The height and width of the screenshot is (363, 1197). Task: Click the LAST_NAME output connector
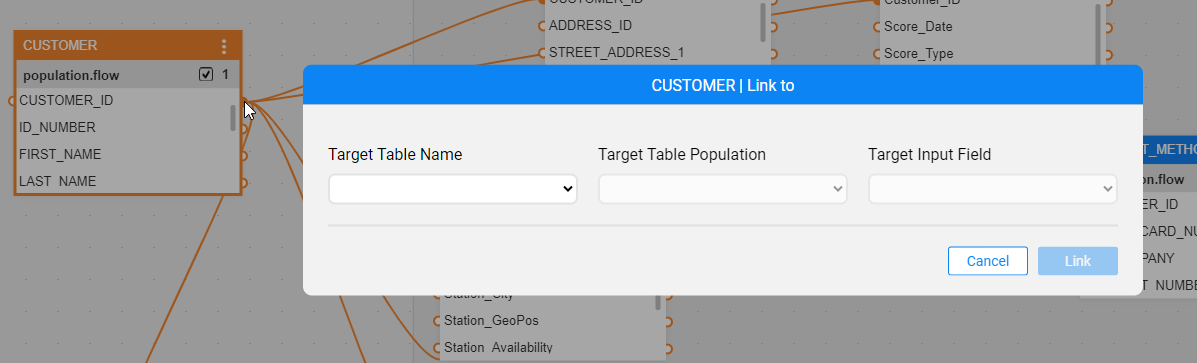pos(244,182)
